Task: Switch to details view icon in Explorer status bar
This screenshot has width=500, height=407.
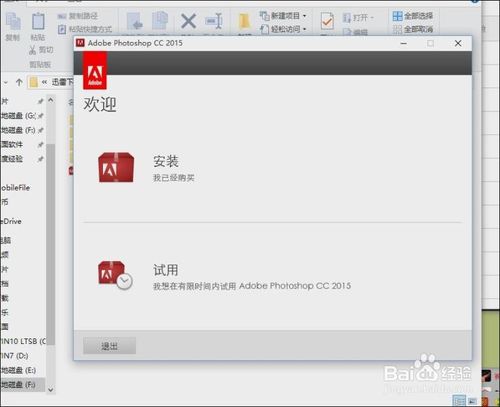Action: (x=459, y=401)
